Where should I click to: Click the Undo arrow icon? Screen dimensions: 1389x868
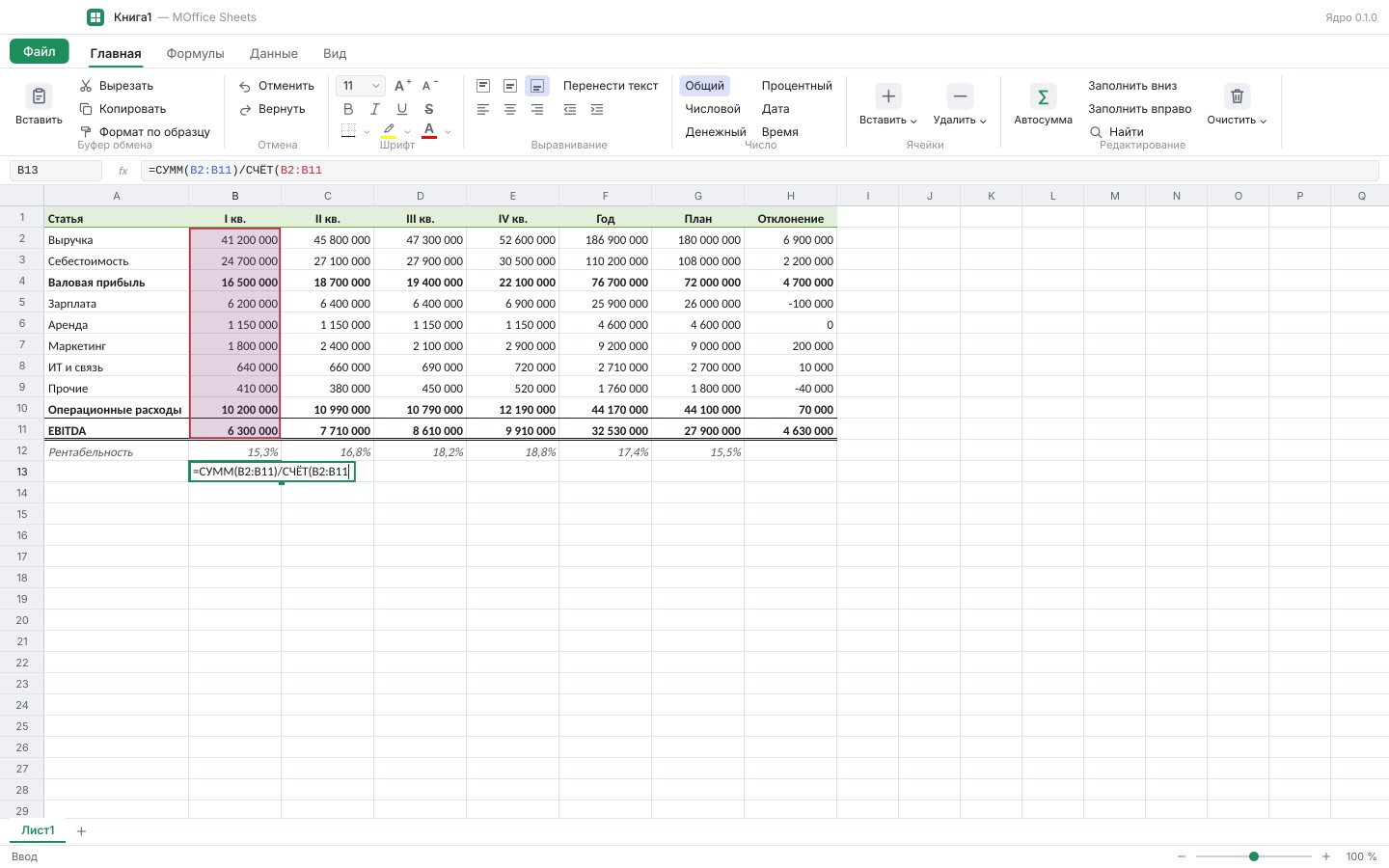point(245,86)
